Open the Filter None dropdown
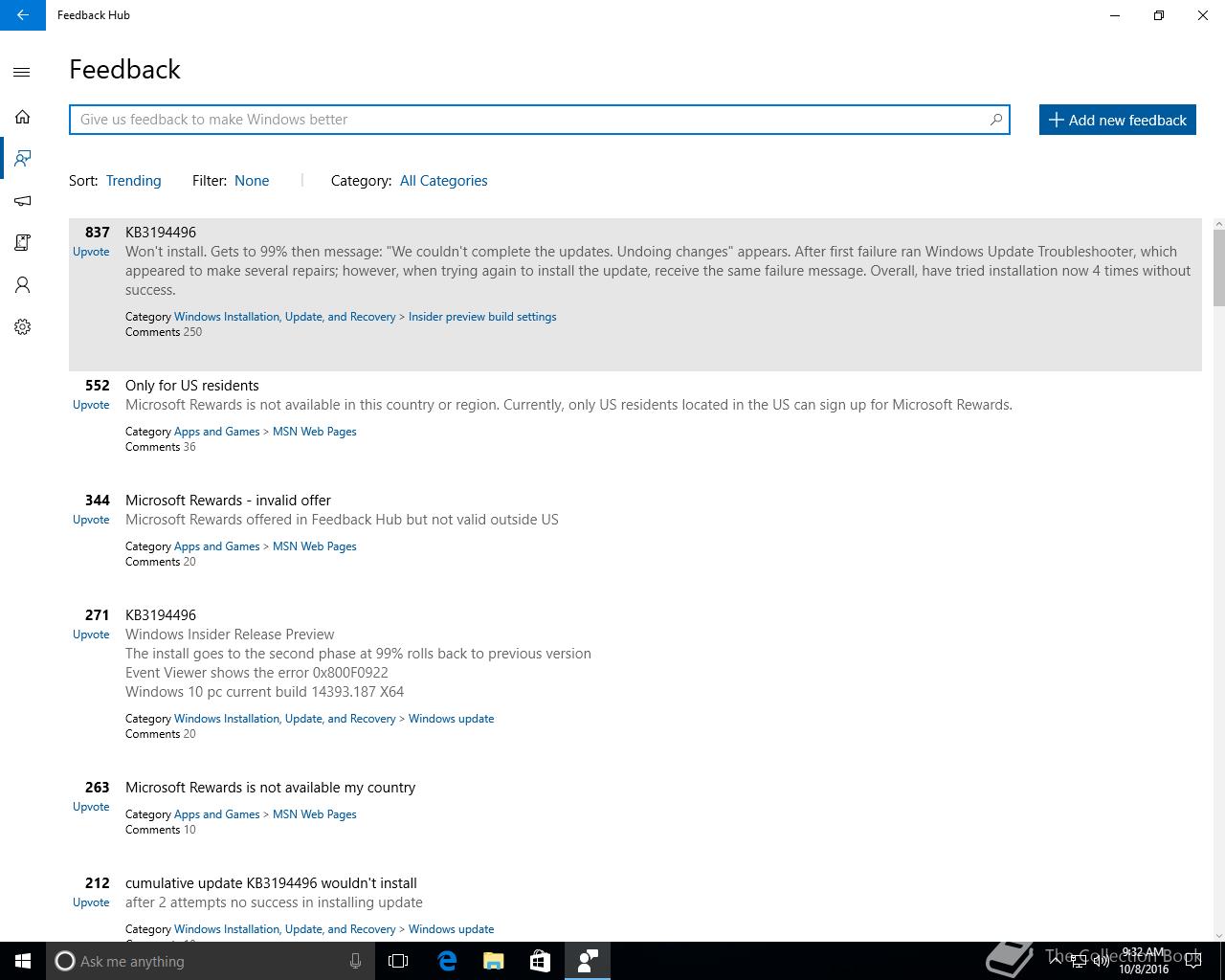Screen dimensions: 1225x980 (x=252, y=181)
